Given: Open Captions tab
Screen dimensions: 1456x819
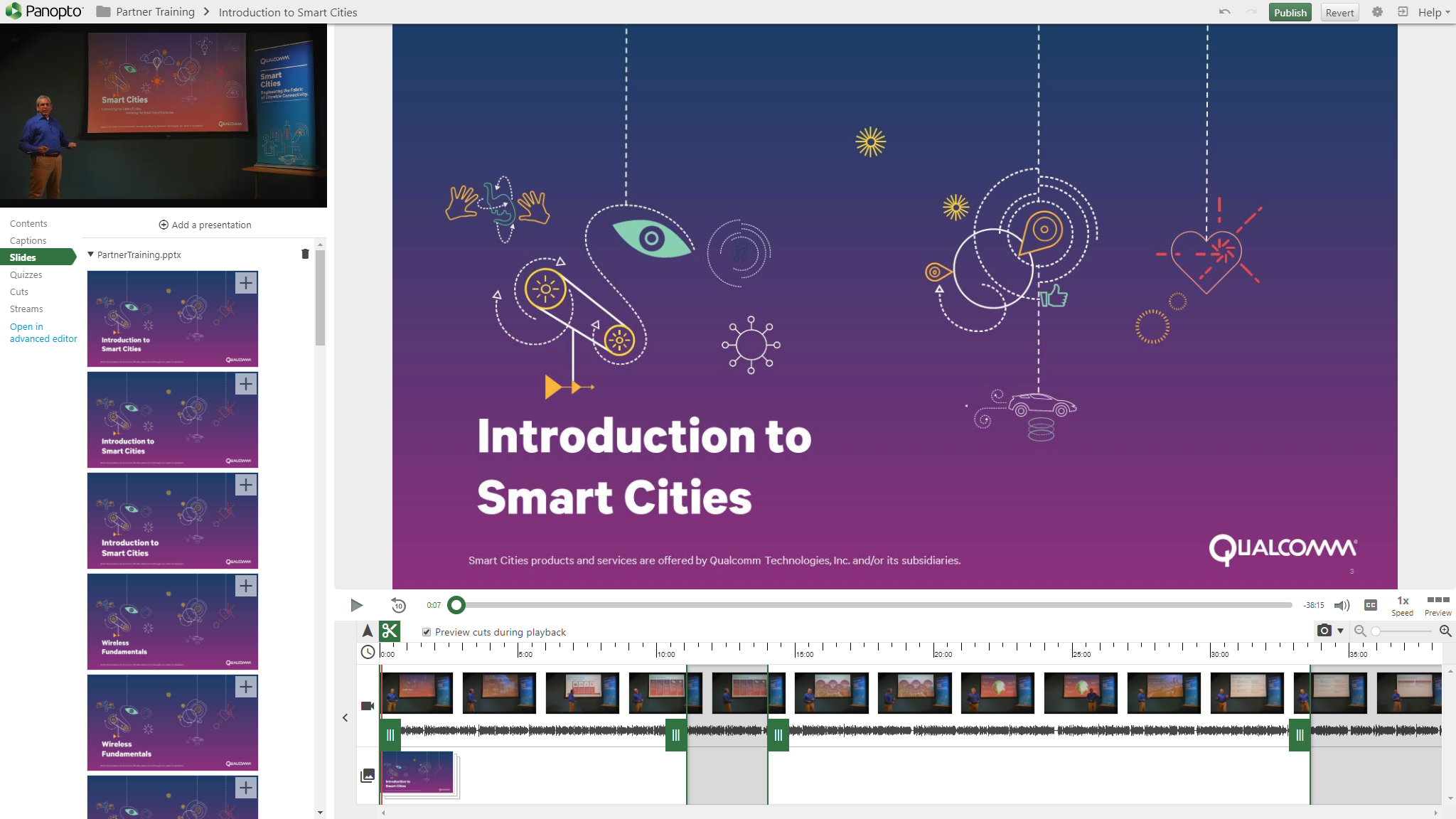Looking at the screenshot, I should pos(28,240).
